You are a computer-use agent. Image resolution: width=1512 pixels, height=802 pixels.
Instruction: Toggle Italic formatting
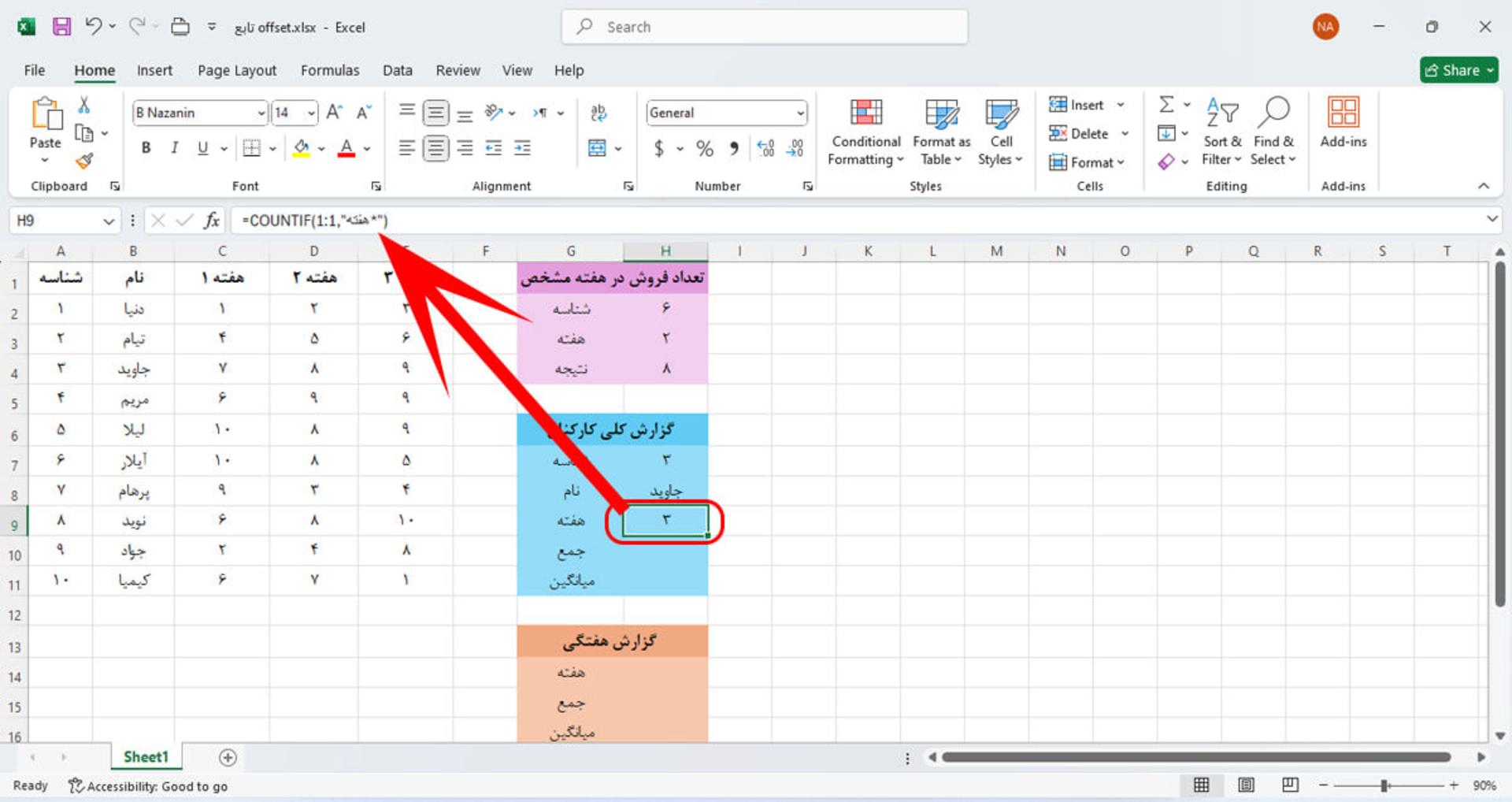[174, 148]
